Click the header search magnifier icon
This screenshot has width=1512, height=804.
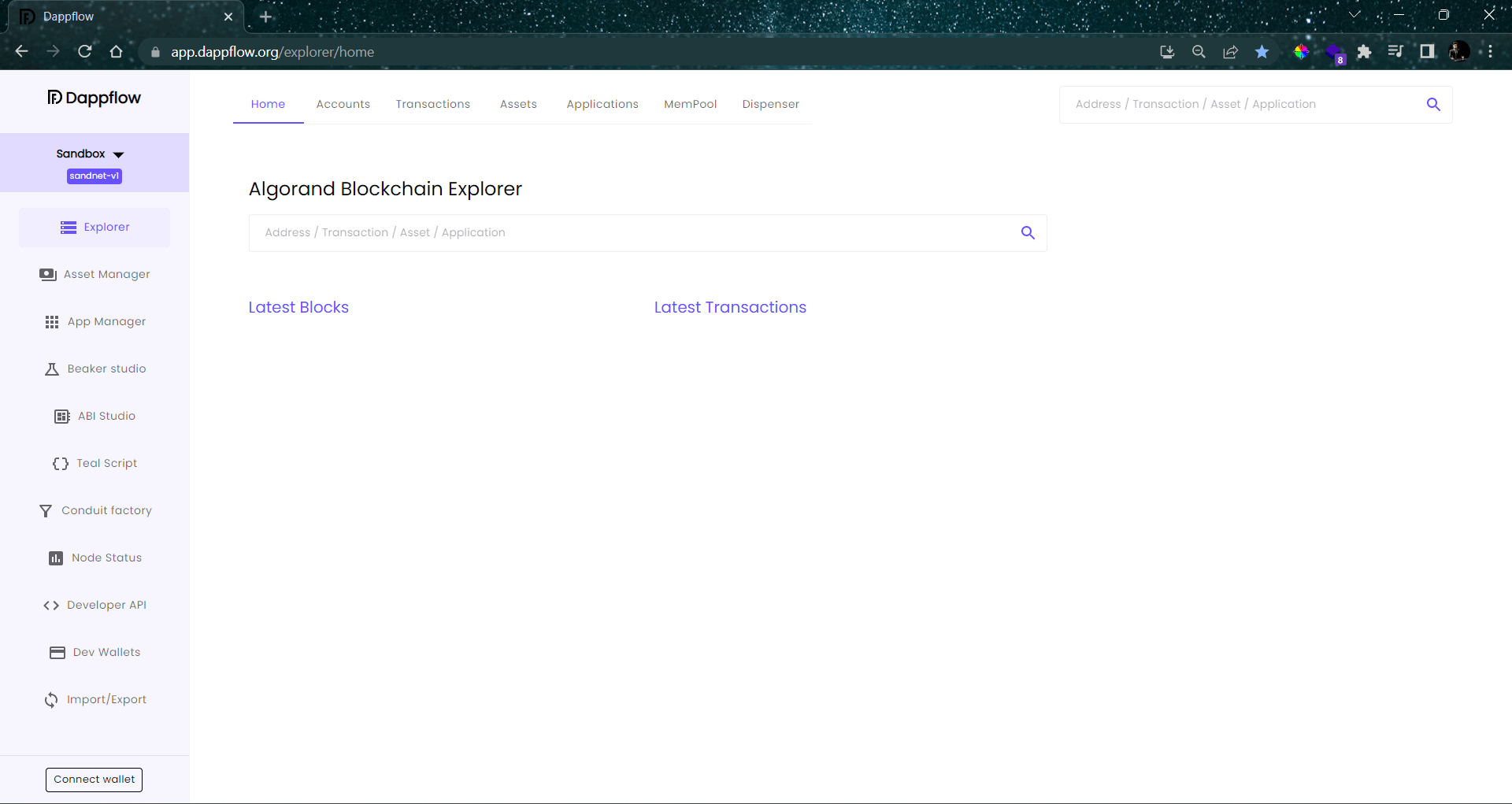pyautogui.click(x=1433, y=105)
